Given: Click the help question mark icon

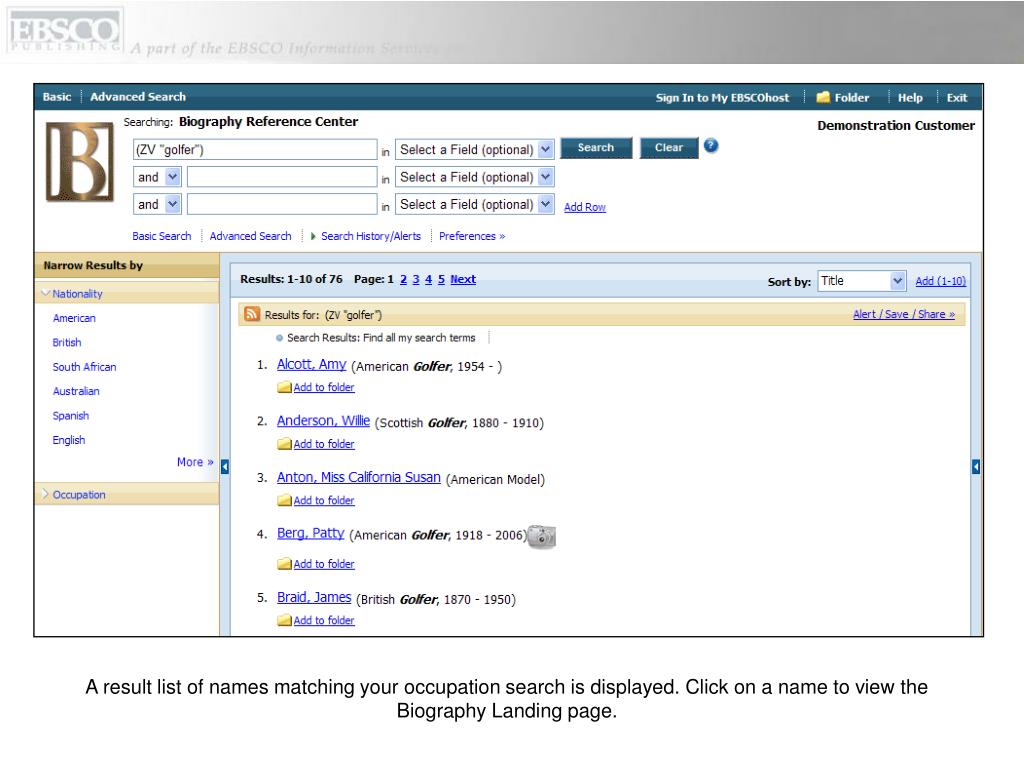Looking at the screenshot, I should coord(711,146).
